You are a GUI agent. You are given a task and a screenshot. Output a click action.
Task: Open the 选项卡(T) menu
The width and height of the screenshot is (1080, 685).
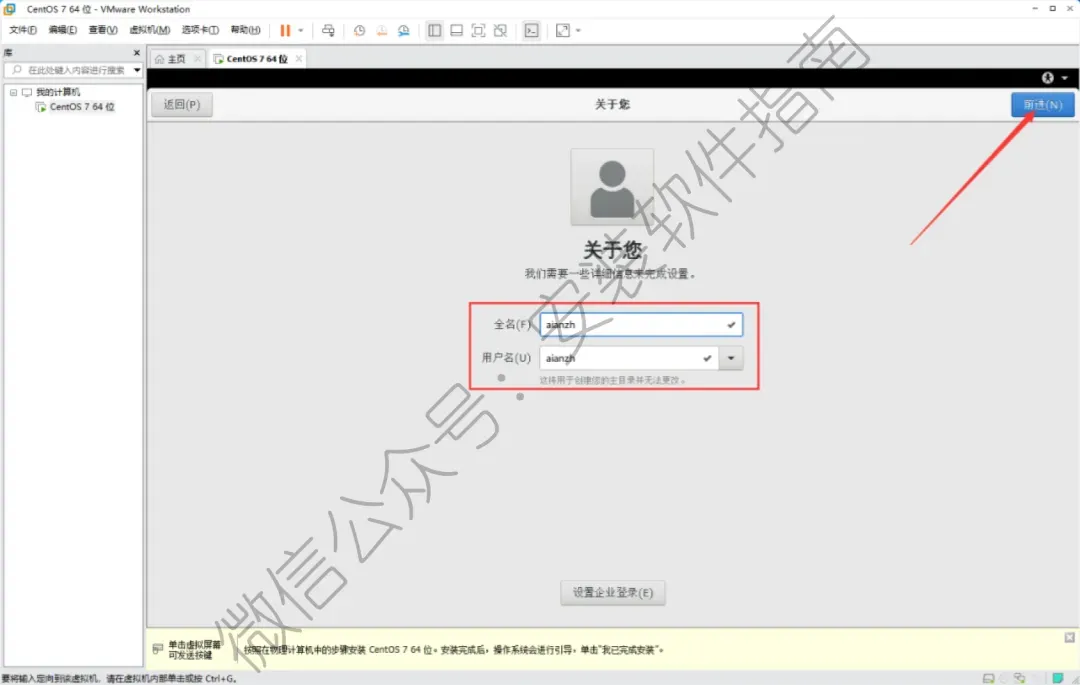pos(200,30)
